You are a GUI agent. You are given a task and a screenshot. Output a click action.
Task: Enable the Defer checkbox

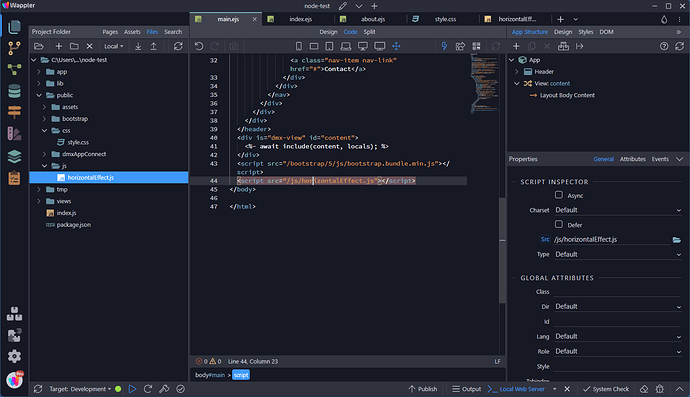click(x=558, y=224)
